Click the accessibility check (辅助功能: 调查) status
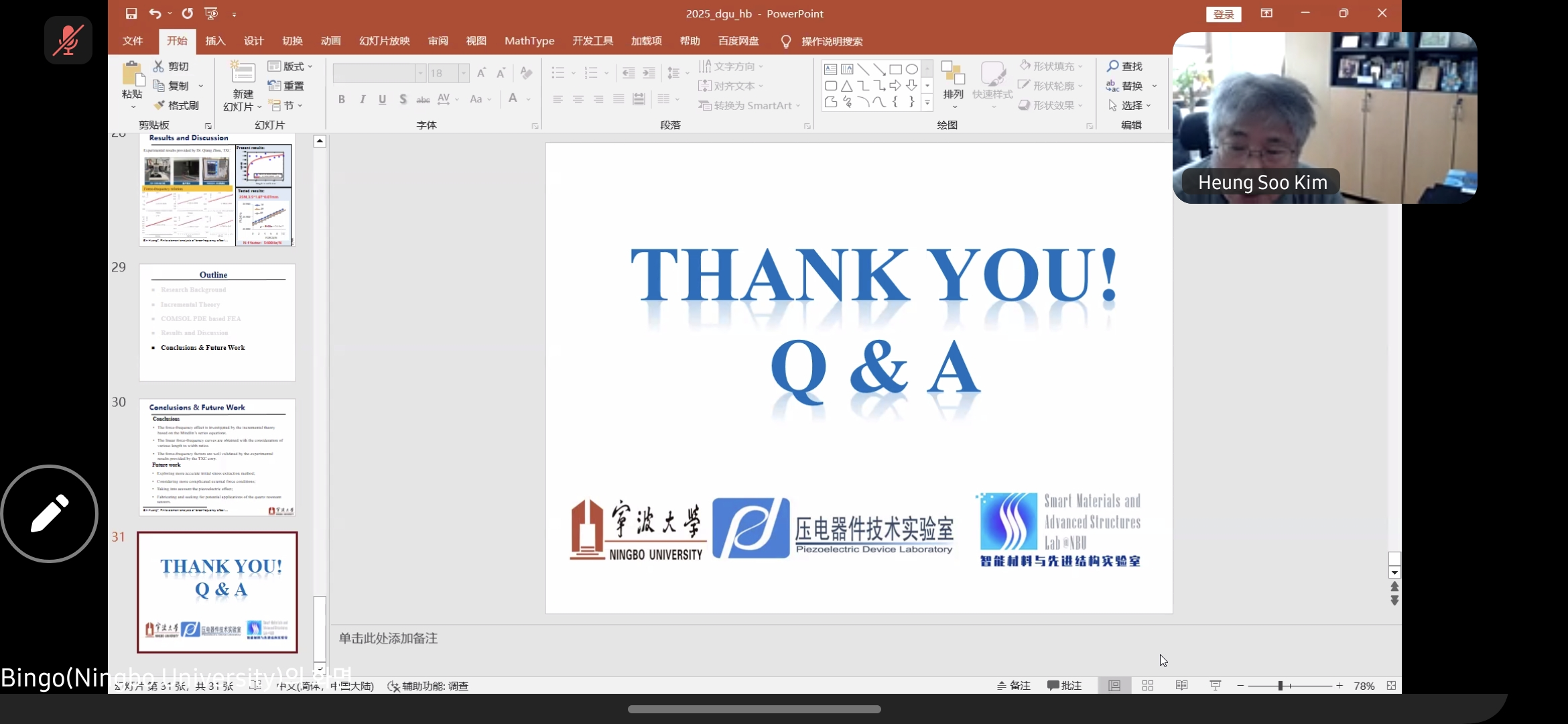Screen dimensions: 1568x724 point(428,686)
